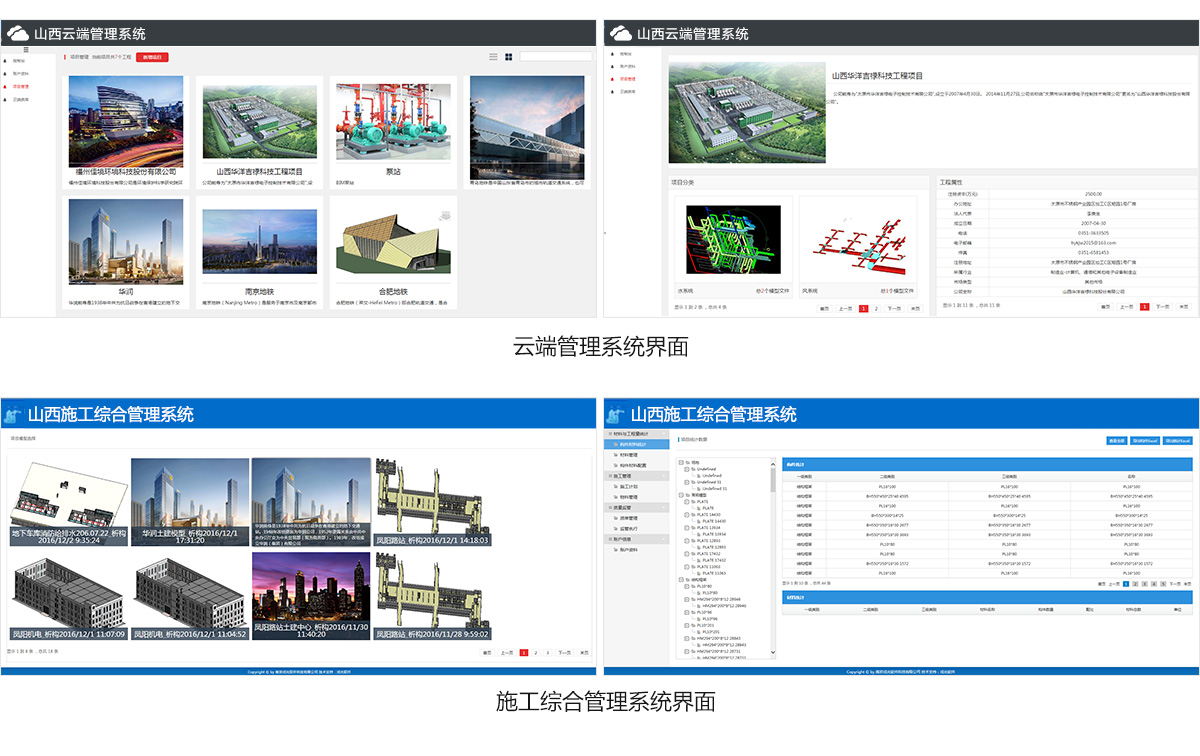Click the cloud logo in the project list window
This screenshot has width=1200, height=756.
pyautogui.click(x=17, y=33)
